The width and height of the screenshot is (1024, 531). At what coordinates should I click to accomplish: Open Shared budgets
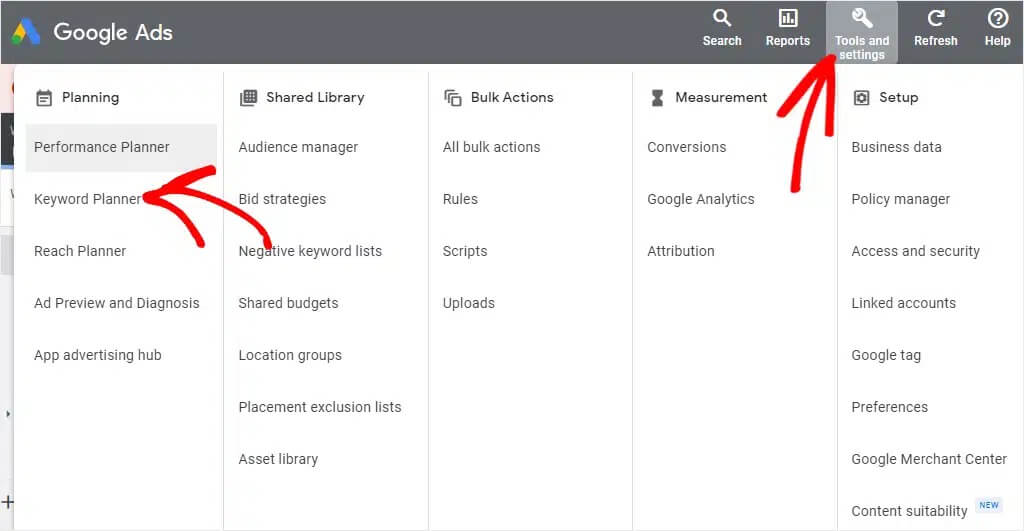(288, 303)
